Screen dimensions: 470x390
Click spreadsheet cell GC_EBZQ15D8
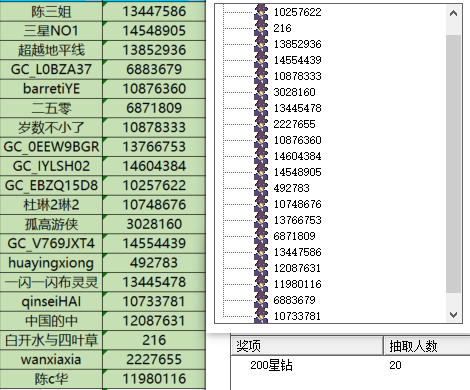tap(51, 186)
